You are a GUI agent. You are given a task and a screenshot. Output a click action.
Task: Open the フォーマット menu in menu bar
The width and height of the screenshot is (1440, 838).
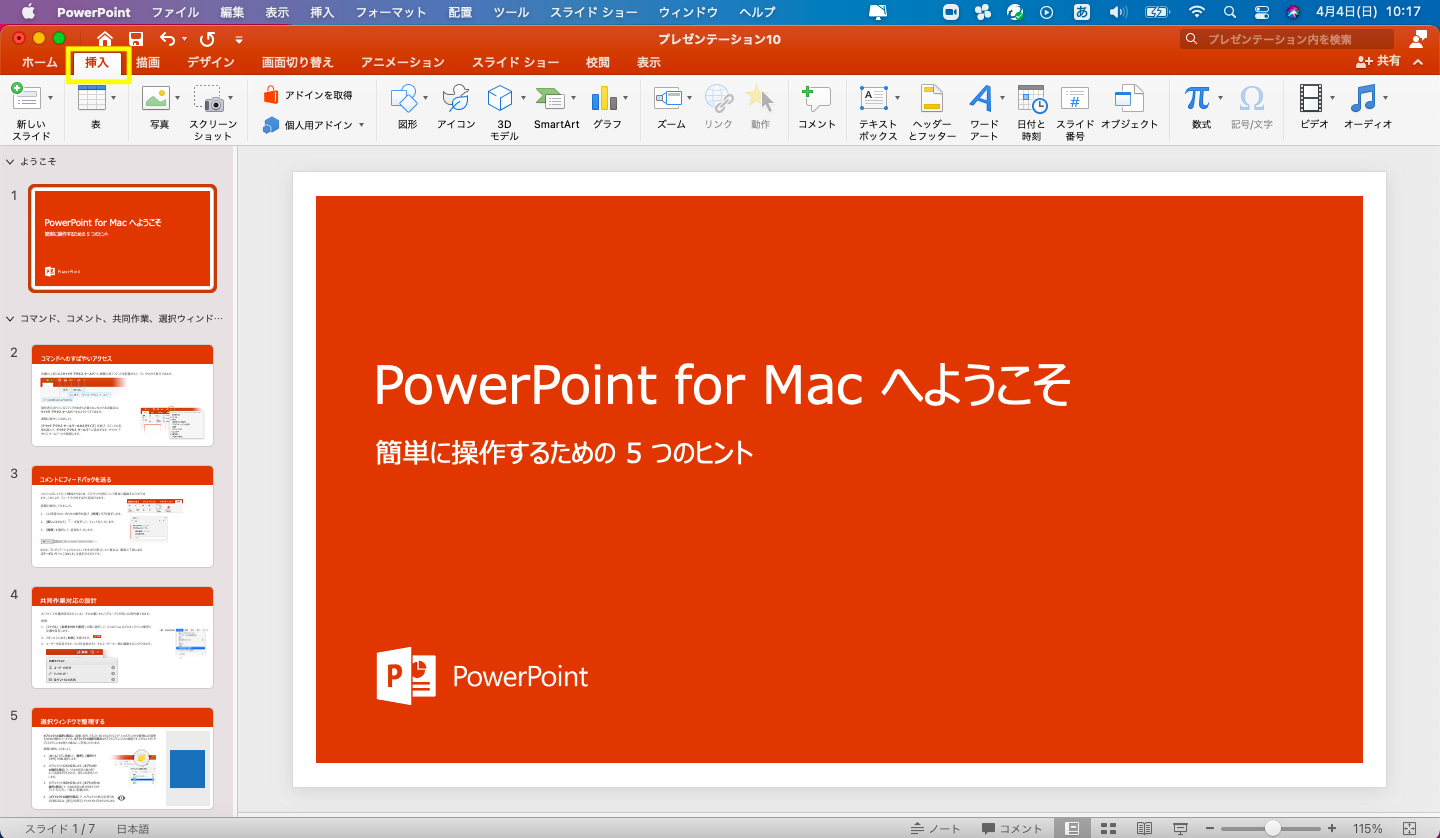392,12
